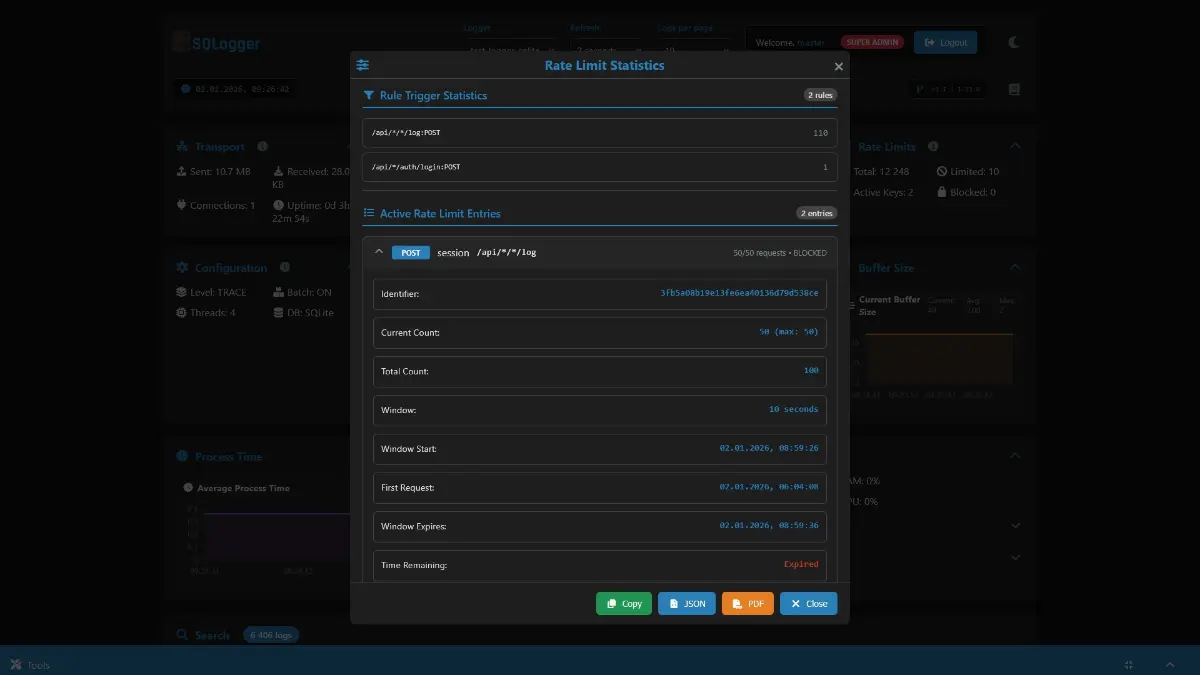Viewport: 1200px width, 675px height.
Task: Click the 2 entries badge
Action: tap(817, 213)
